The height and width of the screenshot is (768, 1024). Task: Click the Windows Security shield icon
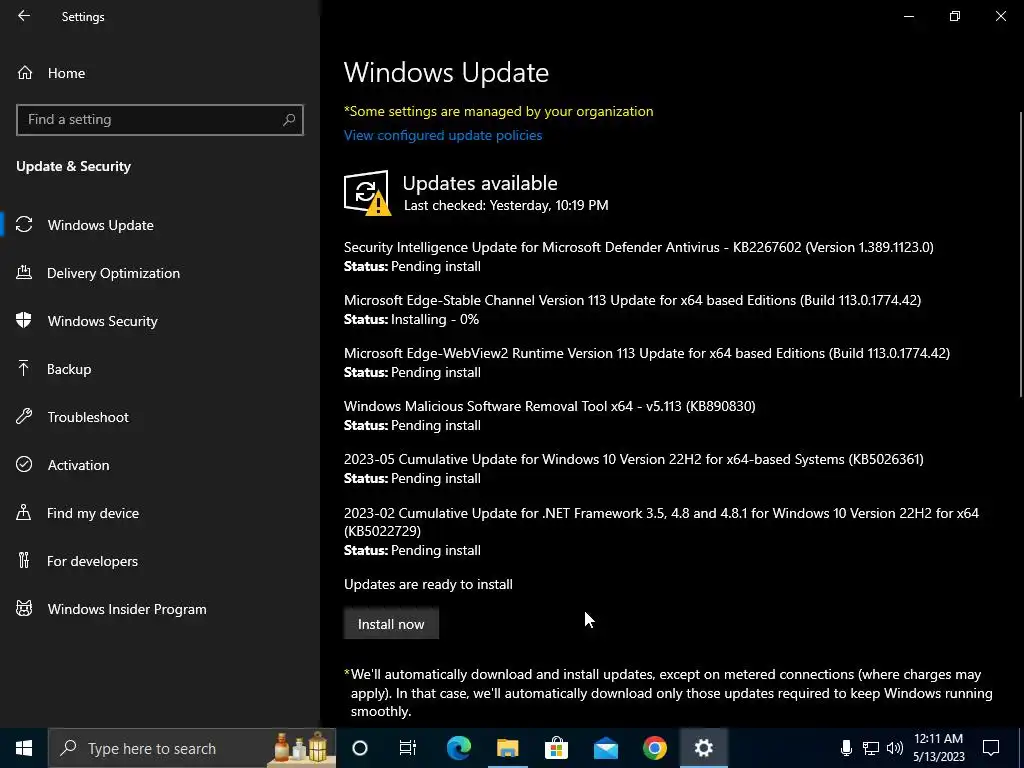[x=24, y=320]
